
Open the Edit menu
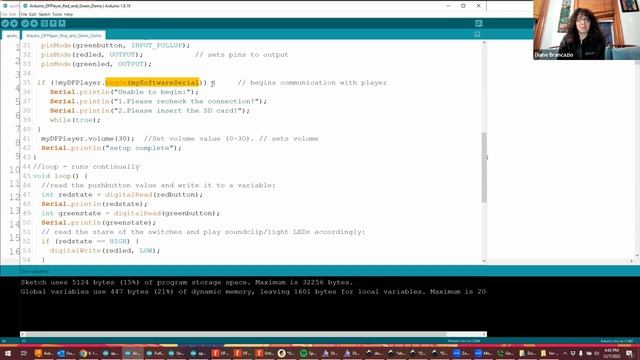[33, 14]
